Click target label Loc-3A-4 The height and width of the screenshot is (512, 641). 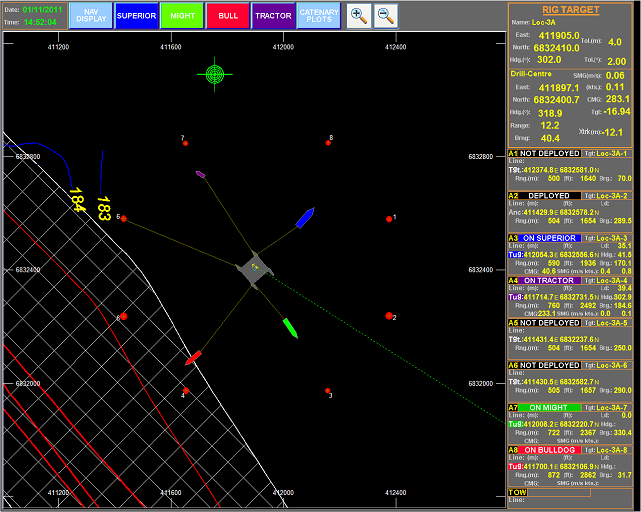pyautogui.click(x=612, y=281)
